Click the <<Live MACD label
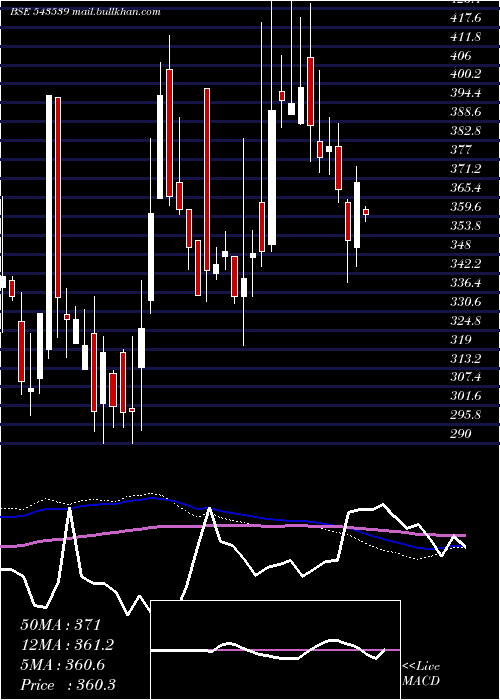Viewport: 500px width, 700px height. pyautogui.click(x=421, y=673)
